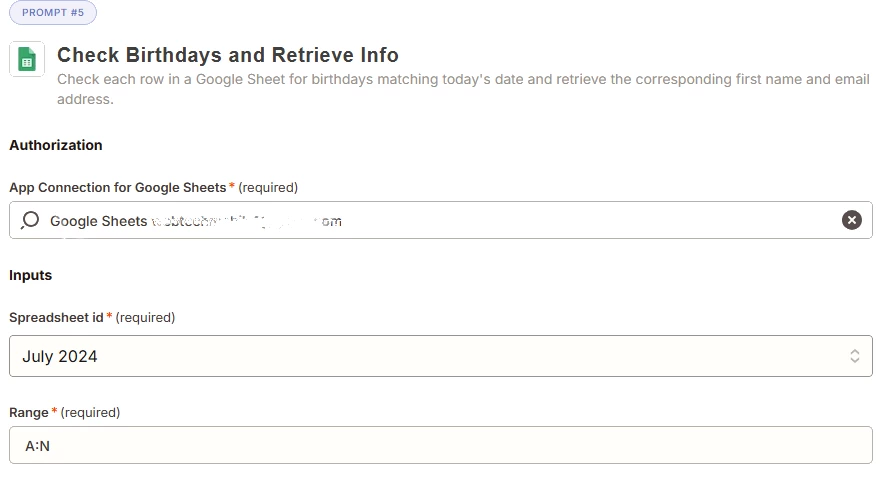Click the prompt description text below the title

[463, 89]
